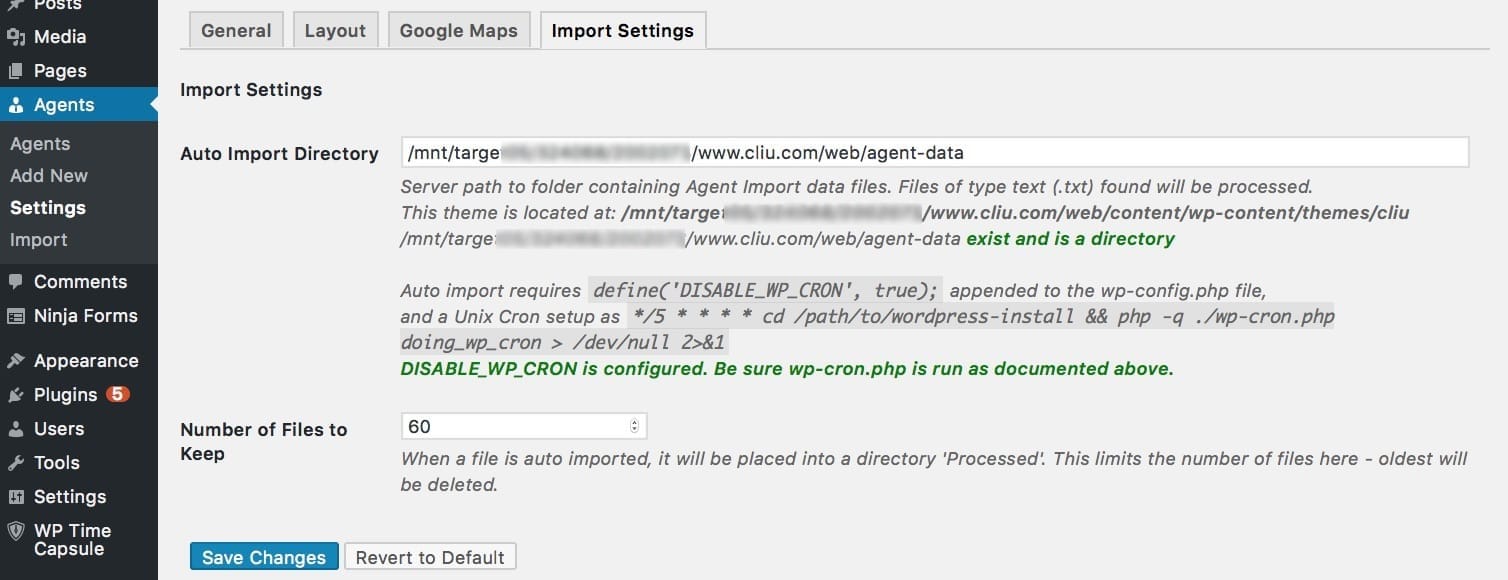Click the Ninja Forms icon
The image size is (1508, 580).
click(x=16, y=316)
